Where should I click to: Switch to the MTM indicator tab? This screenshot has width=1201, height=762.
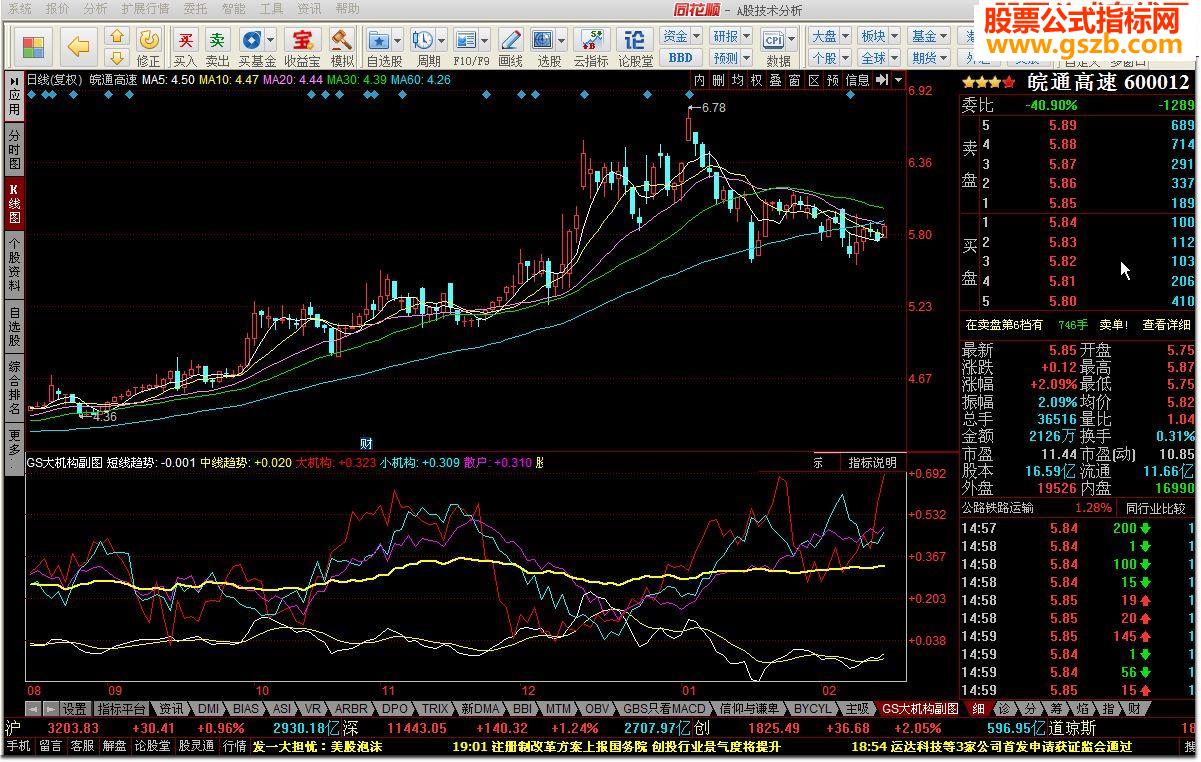pyautogui.click(x=558, y=709)
